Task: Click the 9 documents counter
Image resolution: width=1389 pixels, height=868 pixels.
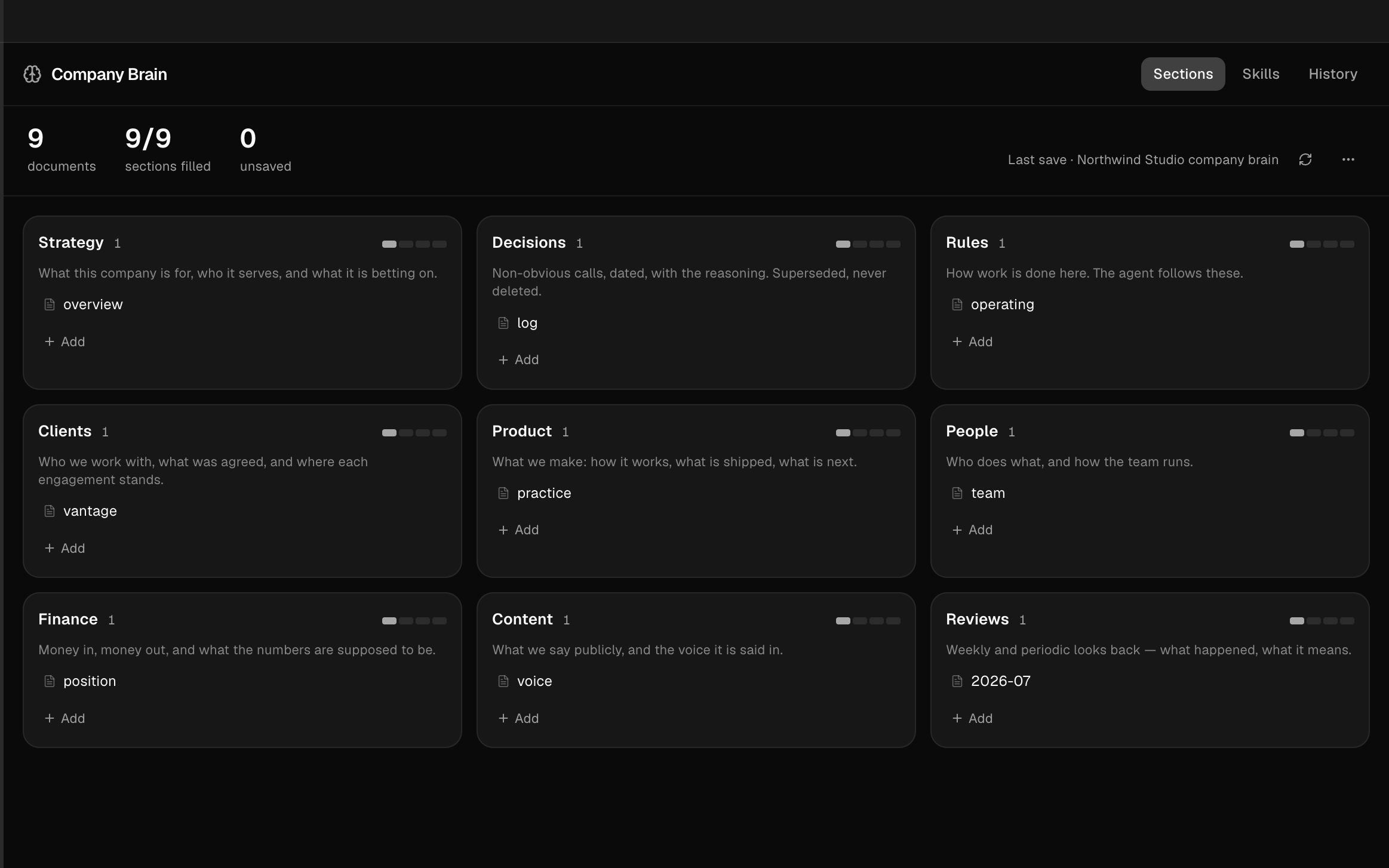Action: click(x=62, y=149)
